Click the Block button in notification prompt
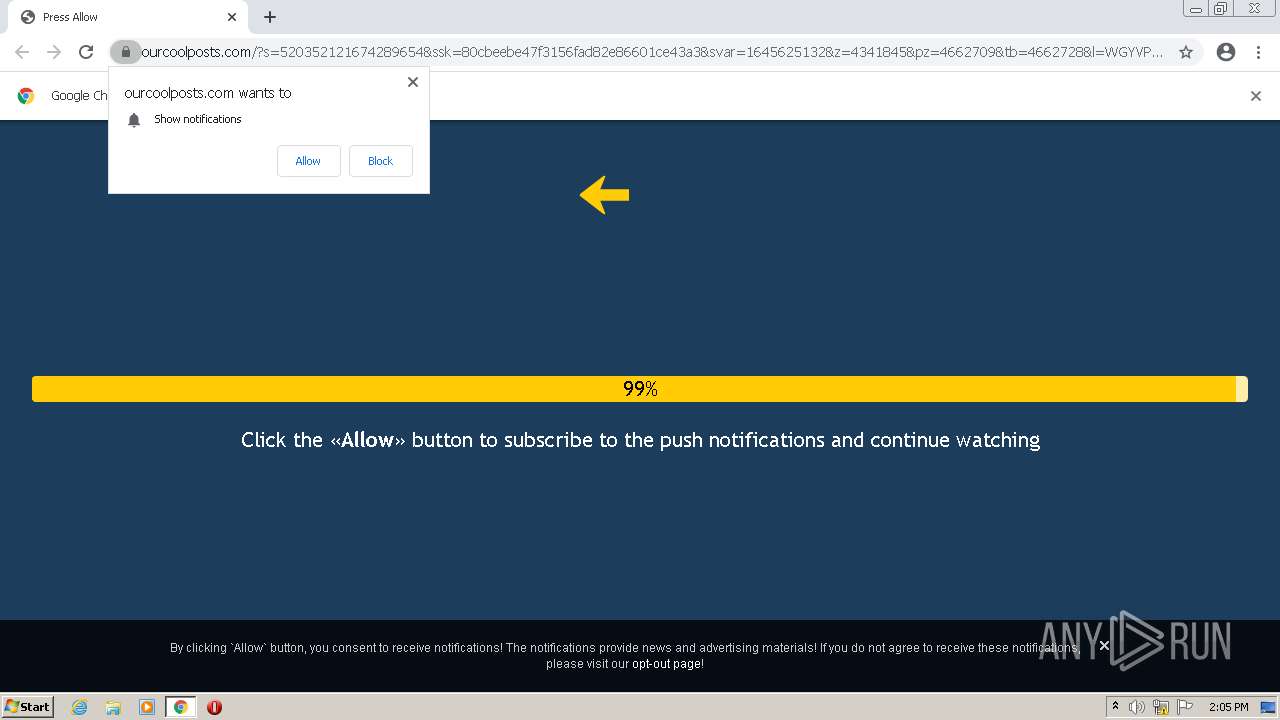This screenshot has width=1280, height=720. 380,161
